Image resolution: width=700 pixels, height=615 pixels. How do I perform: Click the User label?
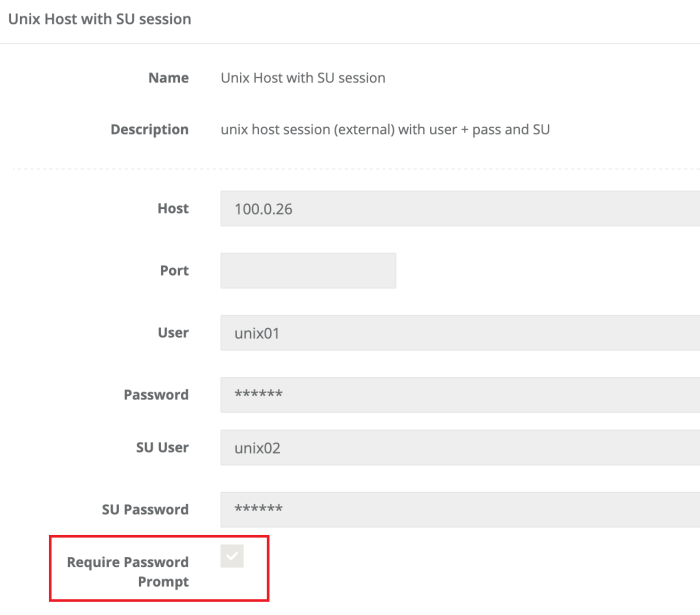(x=172, y=333)
